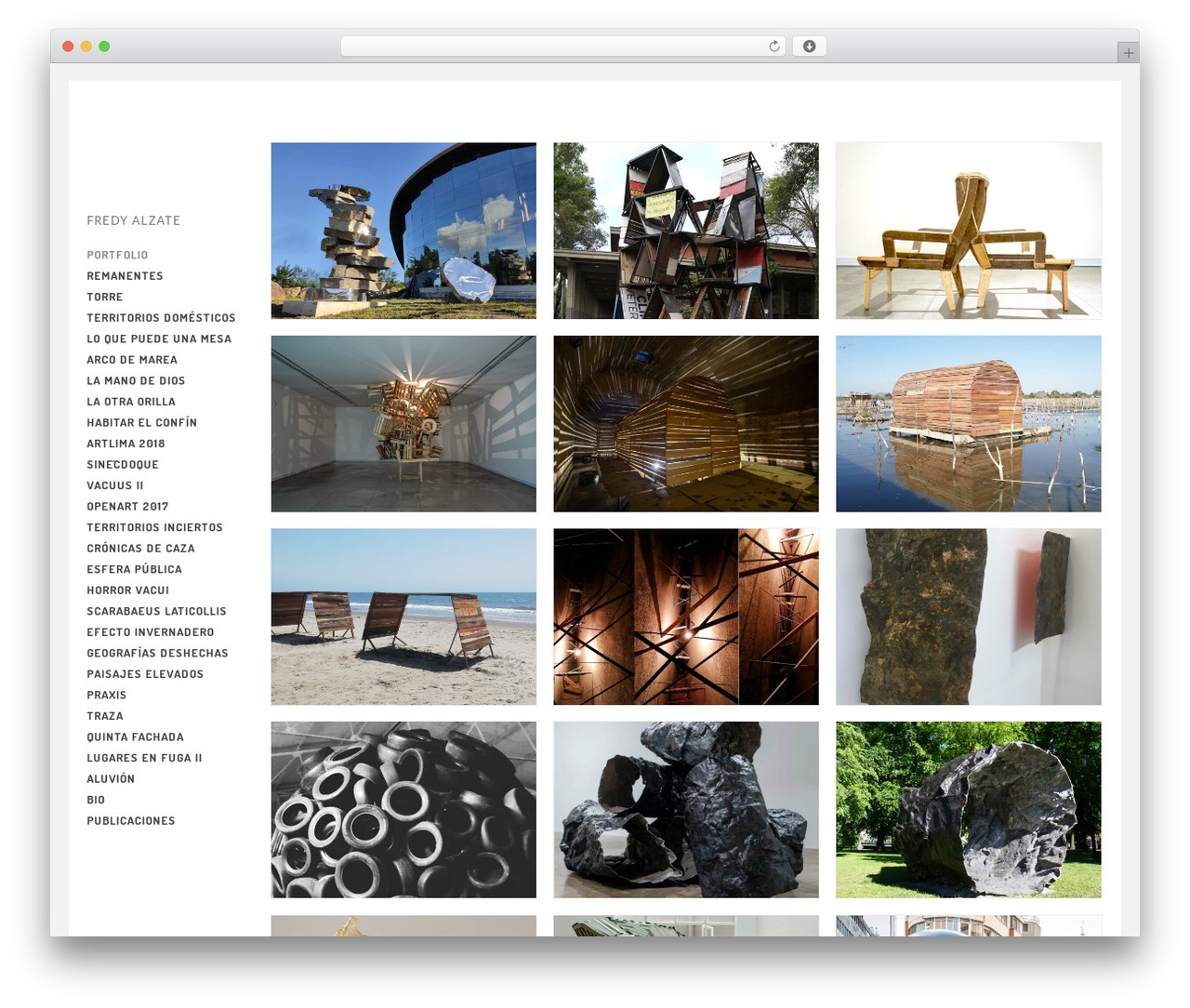Go to the REMANENTES project
Image resolution: width=1190 pixels, height=1008 pixels.
[x=125, y=276]
